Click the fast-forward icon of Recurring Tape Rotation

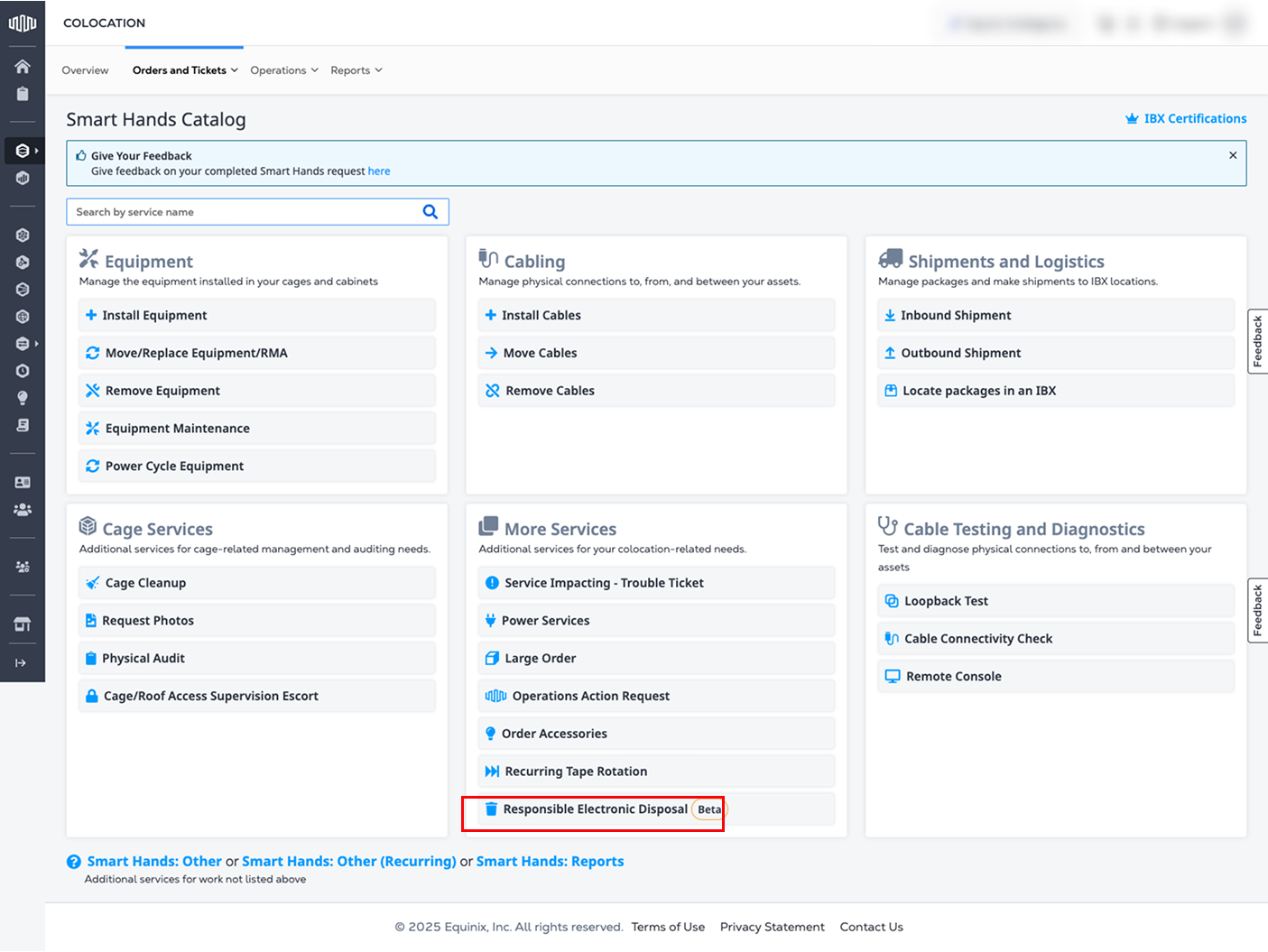point(492,772)
